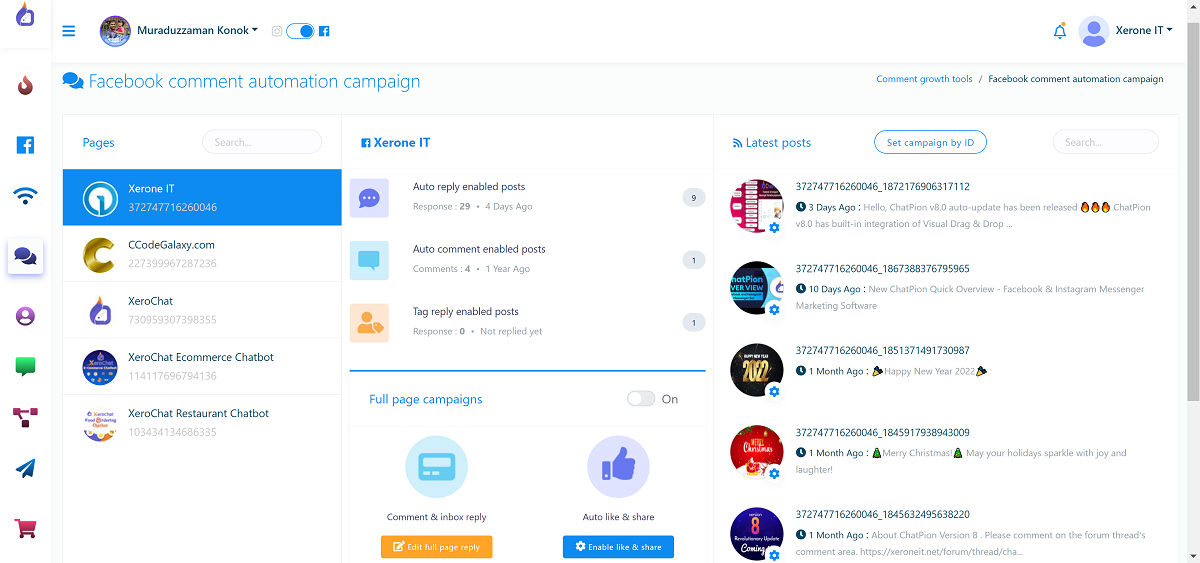The height and width of the screenshot is (563, 1200).
Task: Open the Merry Christmas post thumbnail
Action: (757, 452)
